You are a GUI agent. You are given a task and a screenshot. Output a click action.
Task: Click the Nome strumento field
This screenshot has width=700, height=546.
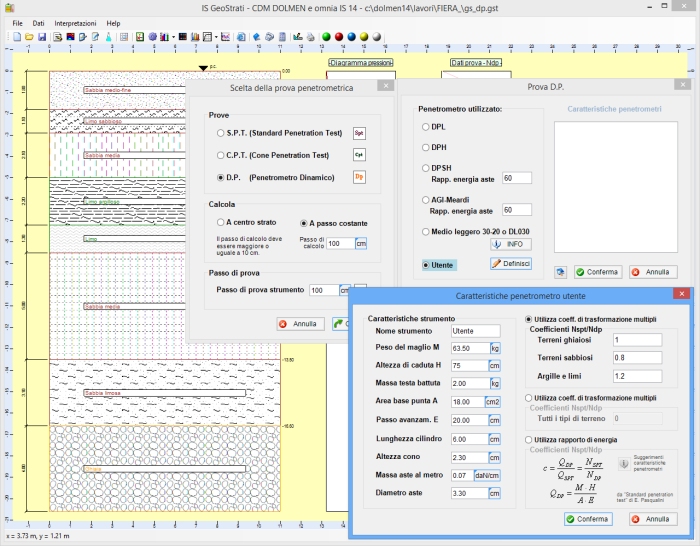[475, 331]
